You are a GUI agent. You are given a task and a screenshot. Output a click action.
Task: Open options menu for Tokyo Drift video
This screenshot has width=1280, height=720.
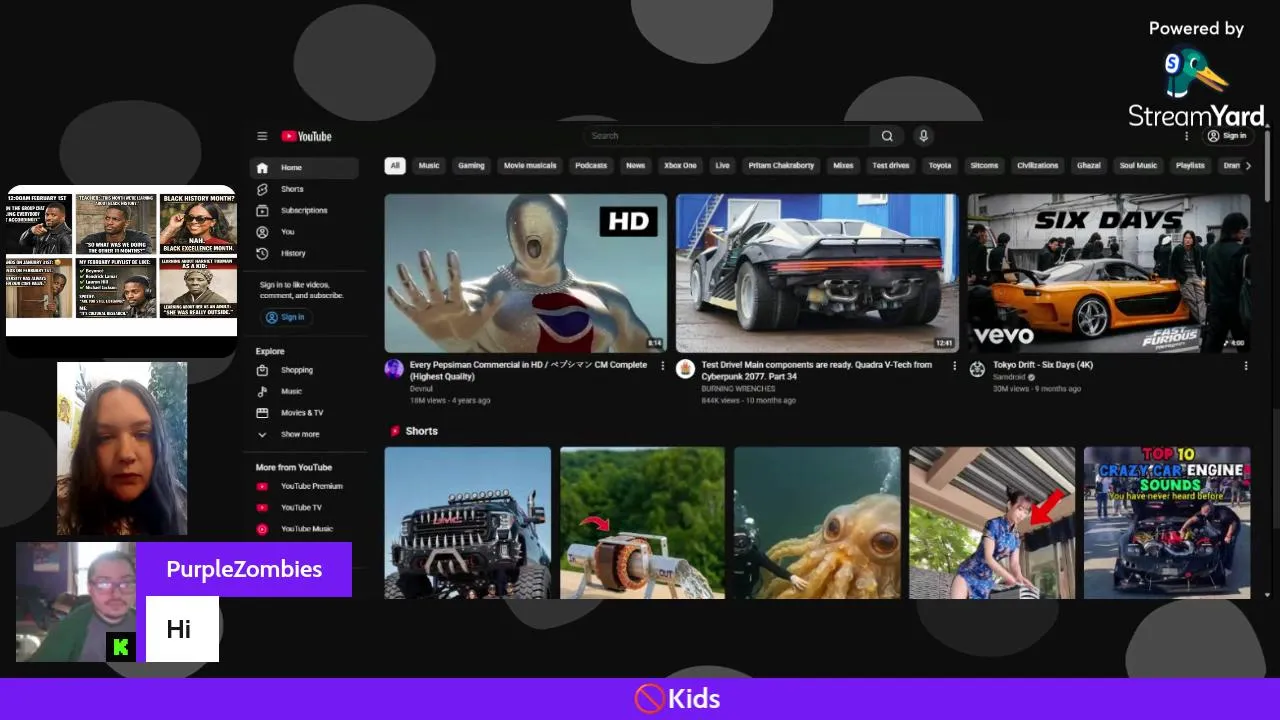coord(1246,366)
